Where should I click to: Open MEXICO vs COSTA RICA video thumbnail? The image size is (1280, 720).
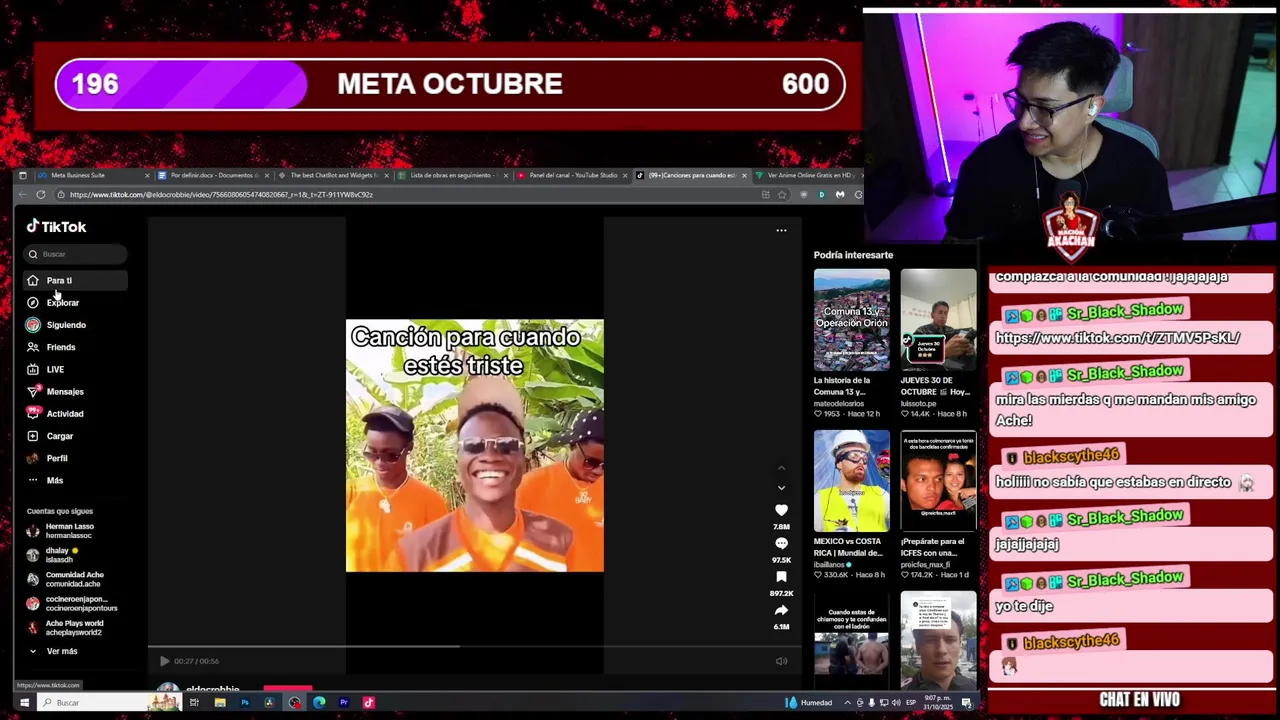(851, 481)
